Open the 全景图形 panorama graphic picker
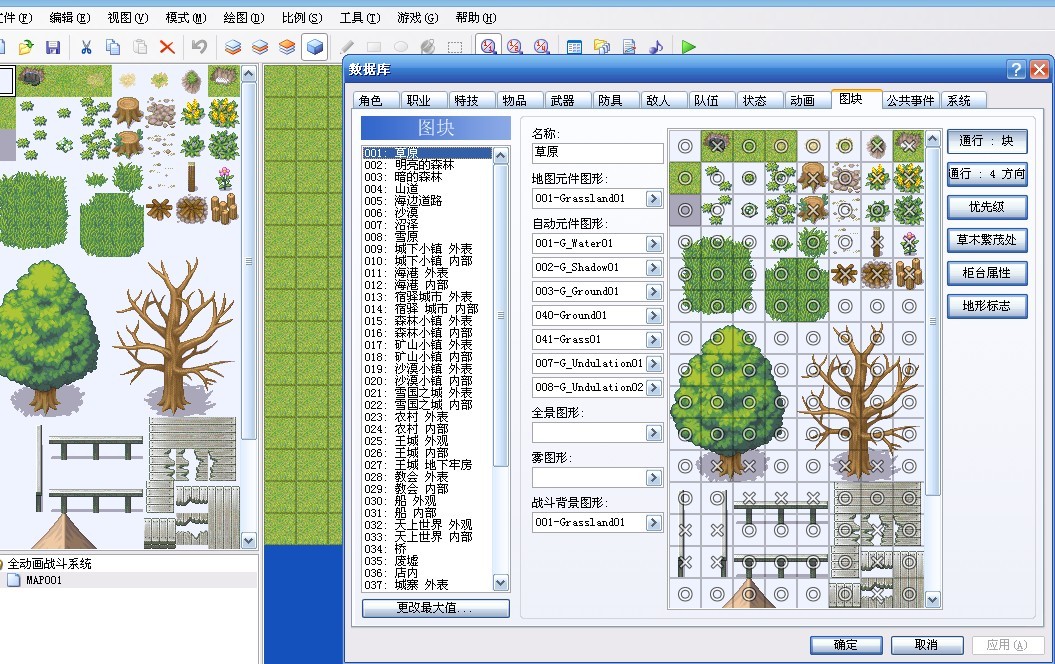This screenshot has width=1055, height=664. tap(653, 433)
